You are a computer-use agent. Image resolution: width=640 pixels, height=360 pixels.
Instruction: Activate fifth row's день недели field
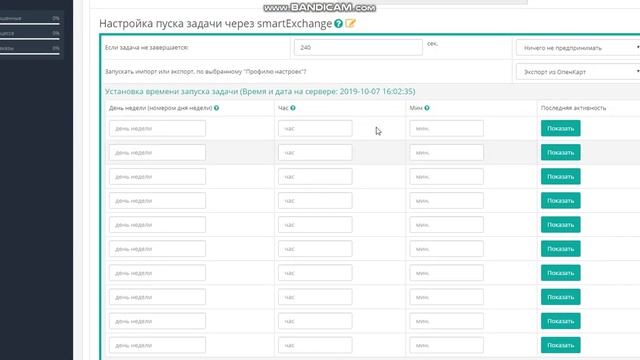[x=157, y=225]
